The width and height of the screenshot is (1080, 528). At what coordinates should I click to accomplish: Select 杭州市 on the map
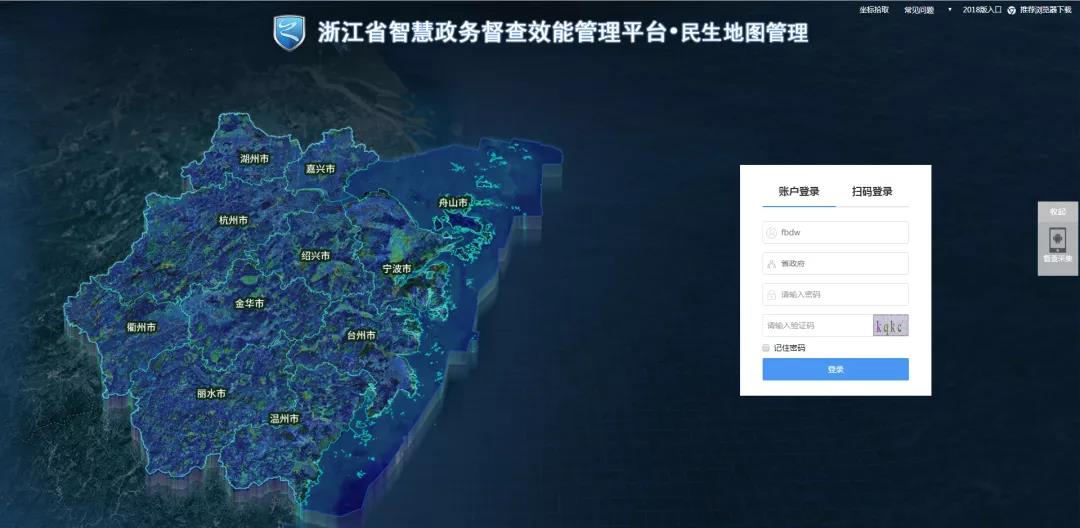click(x=233, y=220)
